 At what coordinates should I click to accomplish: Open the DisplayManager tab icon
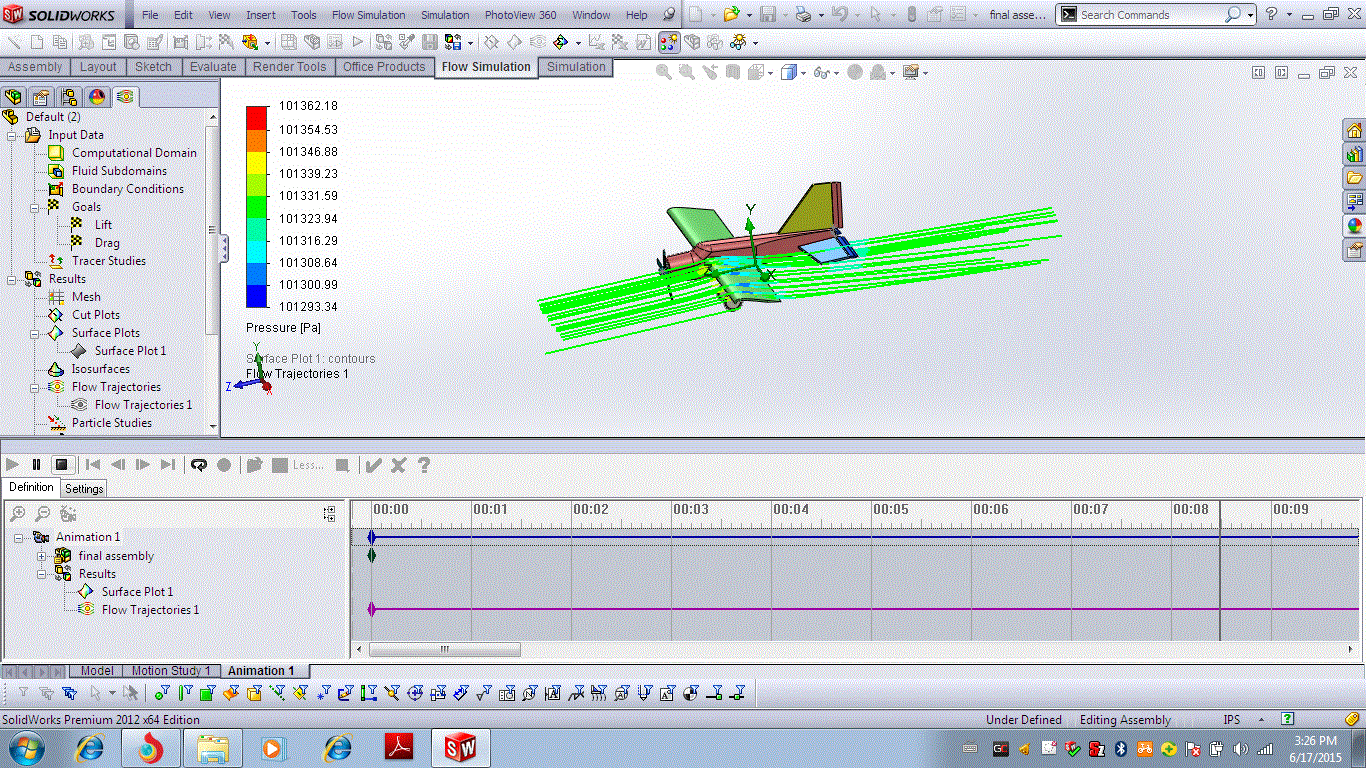point(96,97)
